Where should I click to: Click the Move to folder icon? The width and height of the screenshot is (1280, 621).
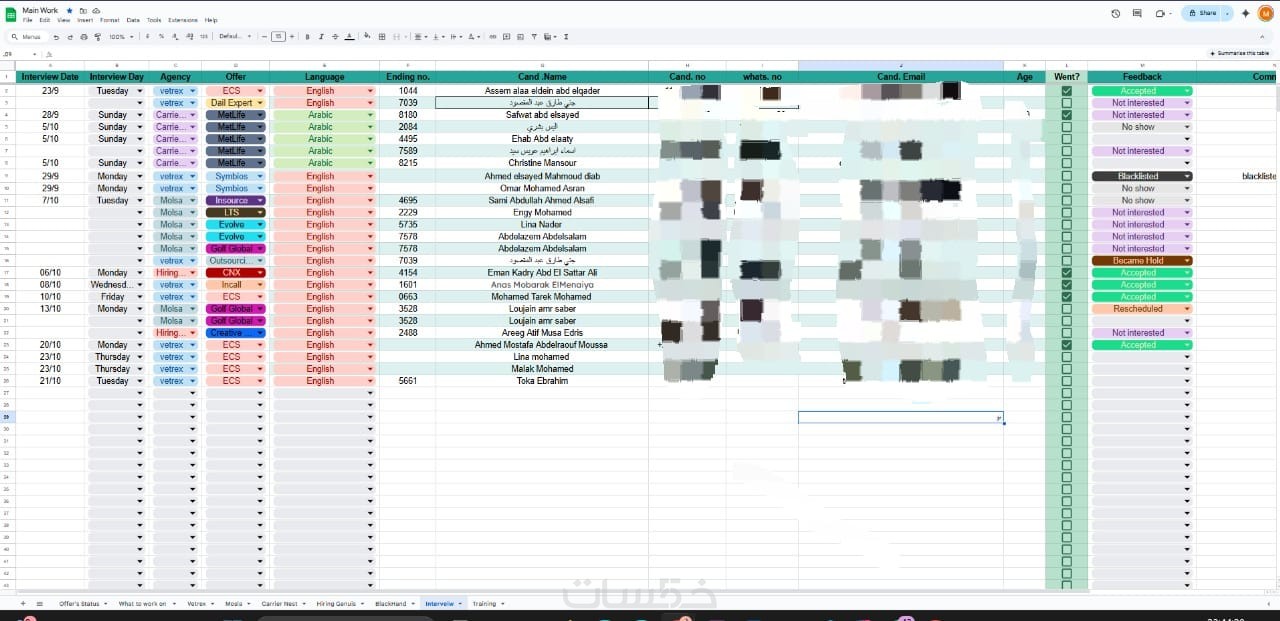83,10
